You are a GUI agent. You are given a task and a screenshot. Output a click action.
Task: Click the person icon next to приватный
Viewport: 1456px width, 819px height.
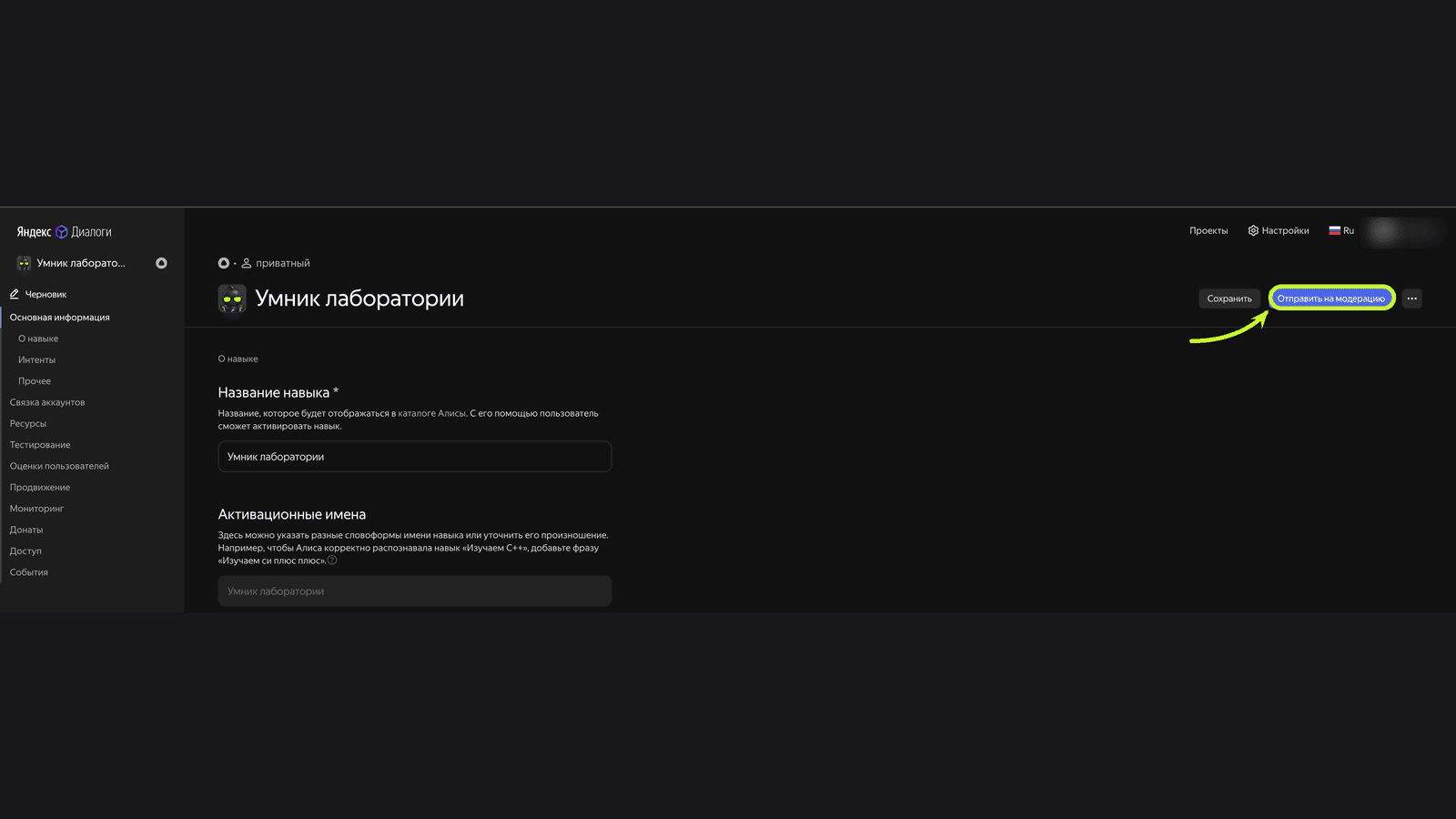tap(246, 263)
